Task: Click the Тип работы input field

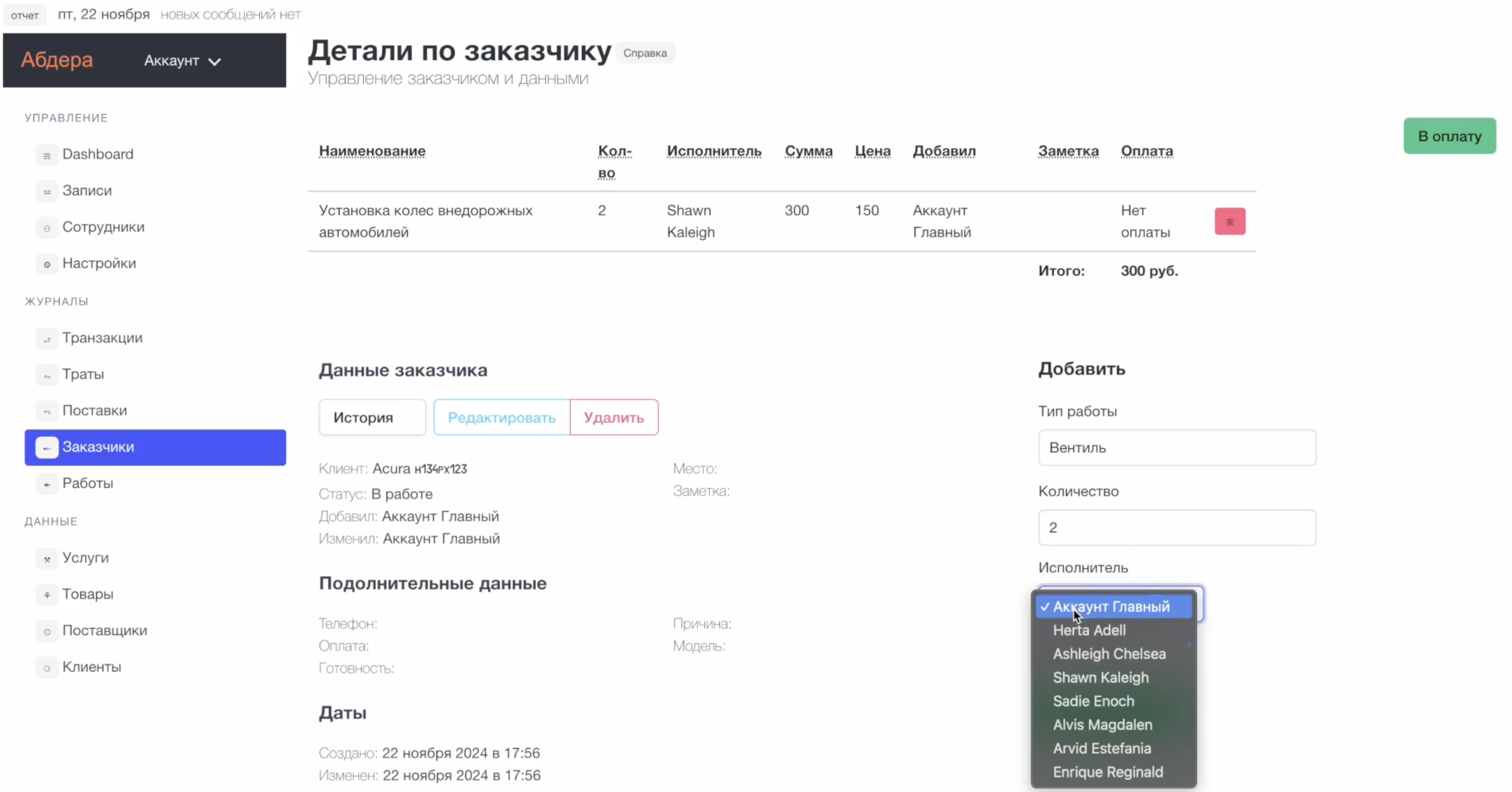Action: click(1177, 448)
